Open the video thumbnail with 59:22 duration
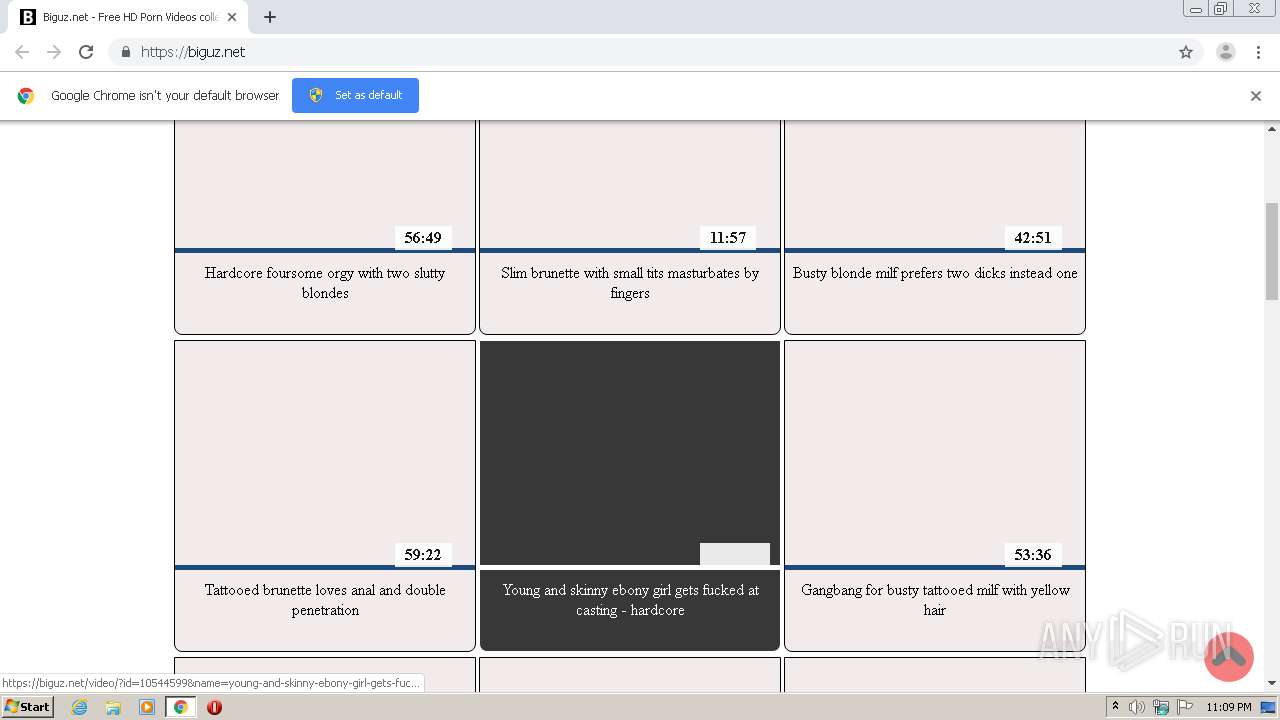 [x=325, y=454]
